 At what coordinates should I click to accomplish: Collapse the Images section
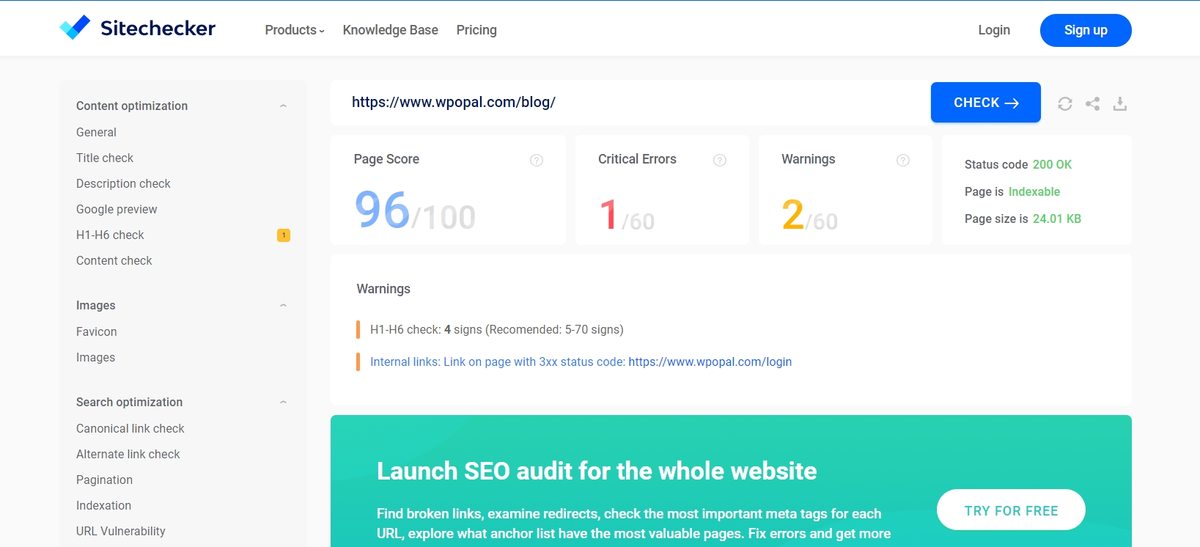point(283,306)
